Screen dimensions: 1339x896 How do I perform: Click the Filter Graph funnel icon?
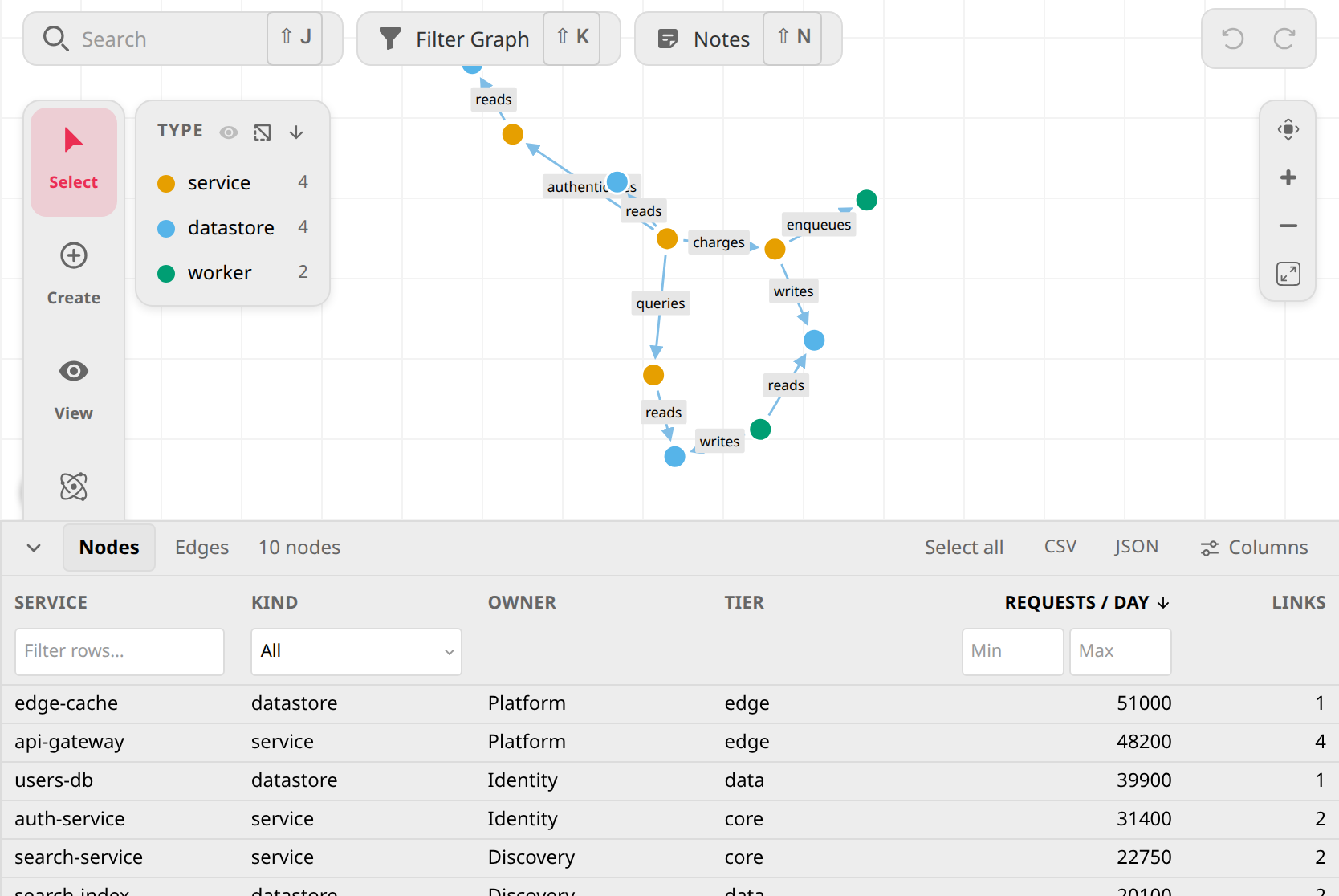click(x=390, y=39)
